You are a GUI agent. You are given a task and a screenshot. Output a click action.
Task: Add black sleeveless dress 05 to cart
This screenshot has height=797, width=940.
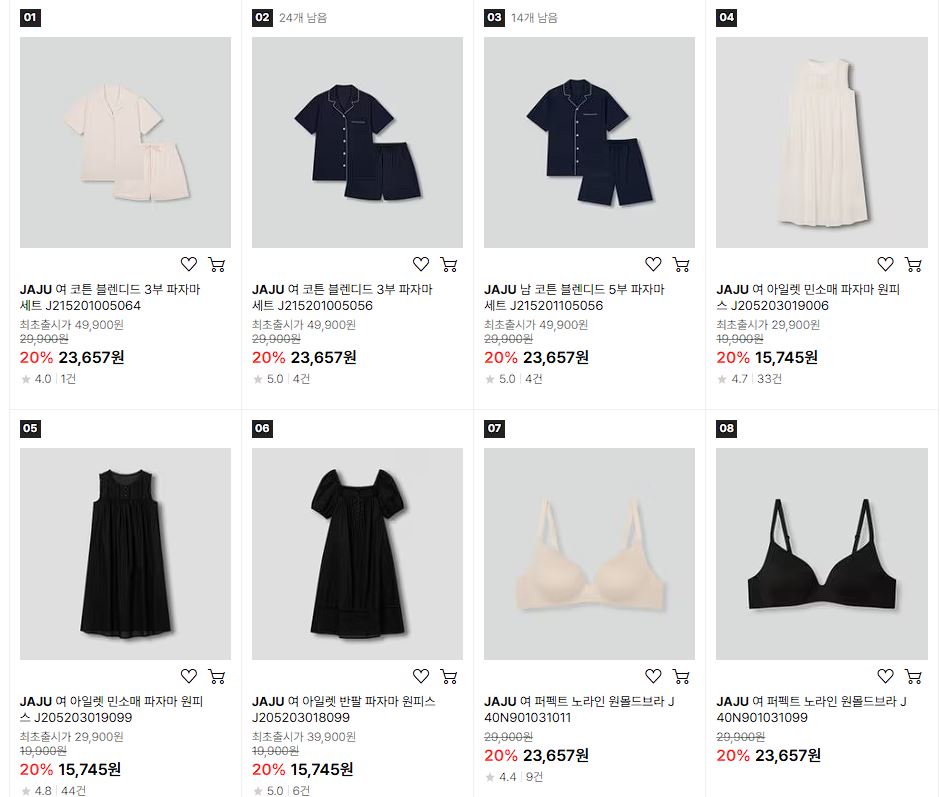click(216, 676)
